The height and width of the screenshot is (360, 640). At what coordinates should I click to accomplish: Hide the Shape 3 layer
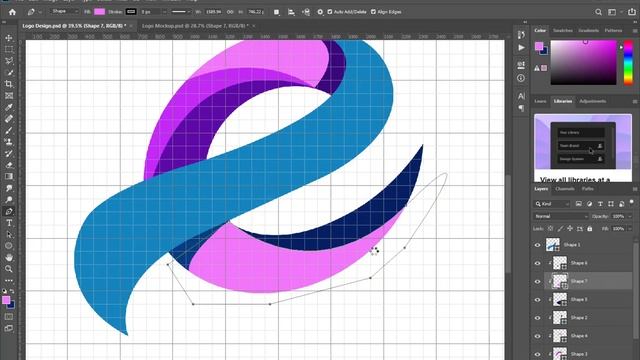[x=538, y=354]
